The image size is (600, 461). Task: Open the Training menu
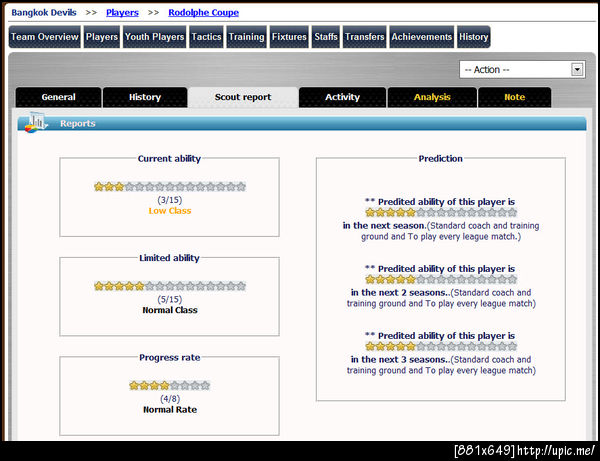[x=246, y=37]
